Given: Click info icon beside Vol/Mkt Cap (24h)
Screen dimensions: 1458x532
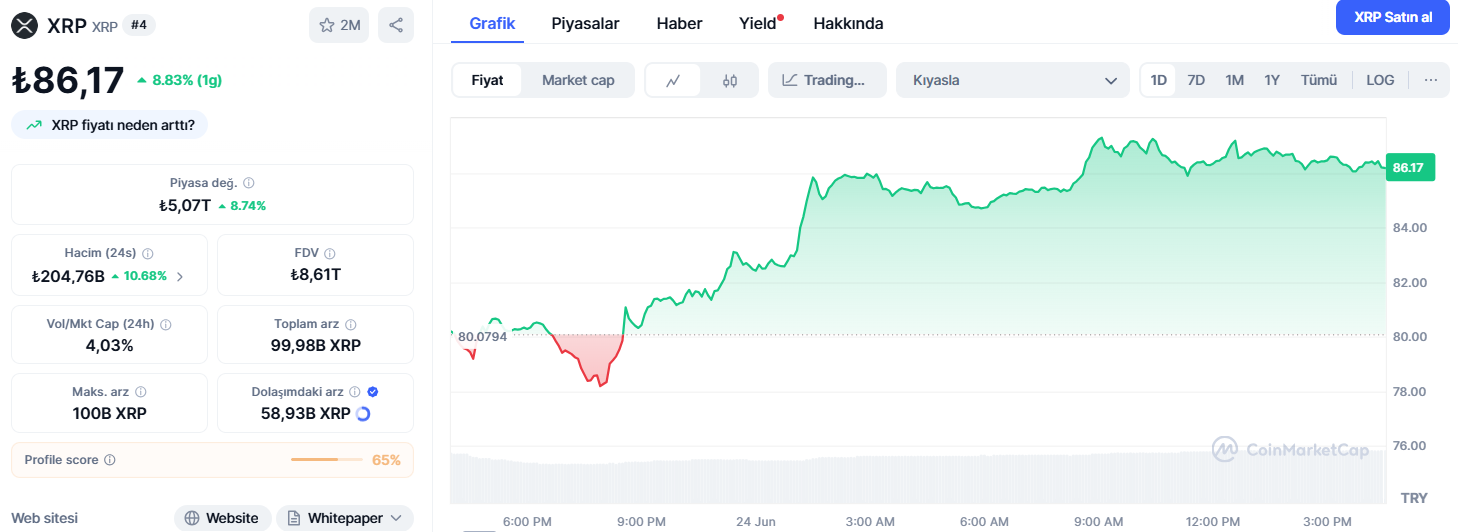Looking at the screenshot, I should pos(166,324).
